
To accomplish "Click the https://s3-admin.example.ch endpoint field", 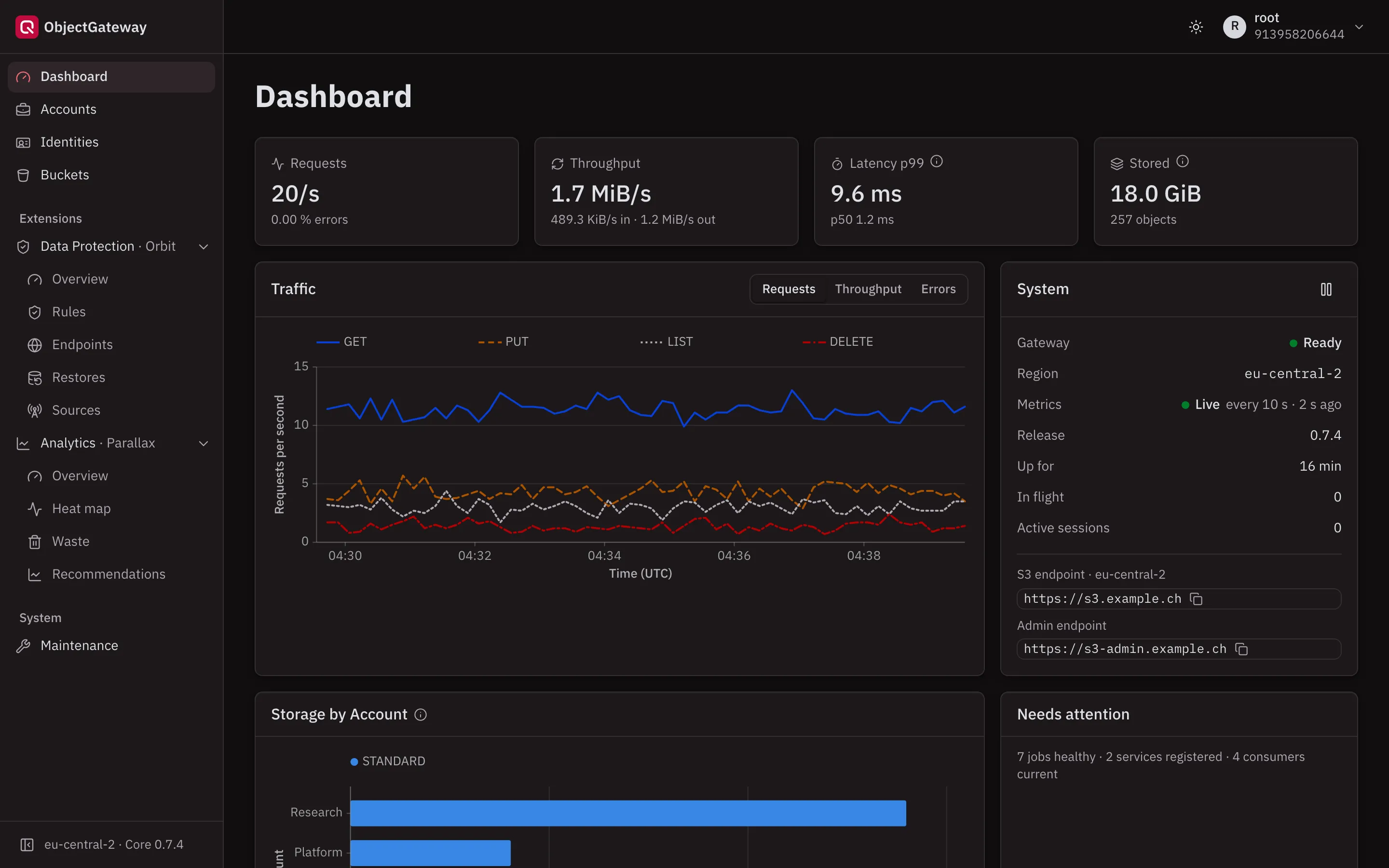I will click(1179, 649).
